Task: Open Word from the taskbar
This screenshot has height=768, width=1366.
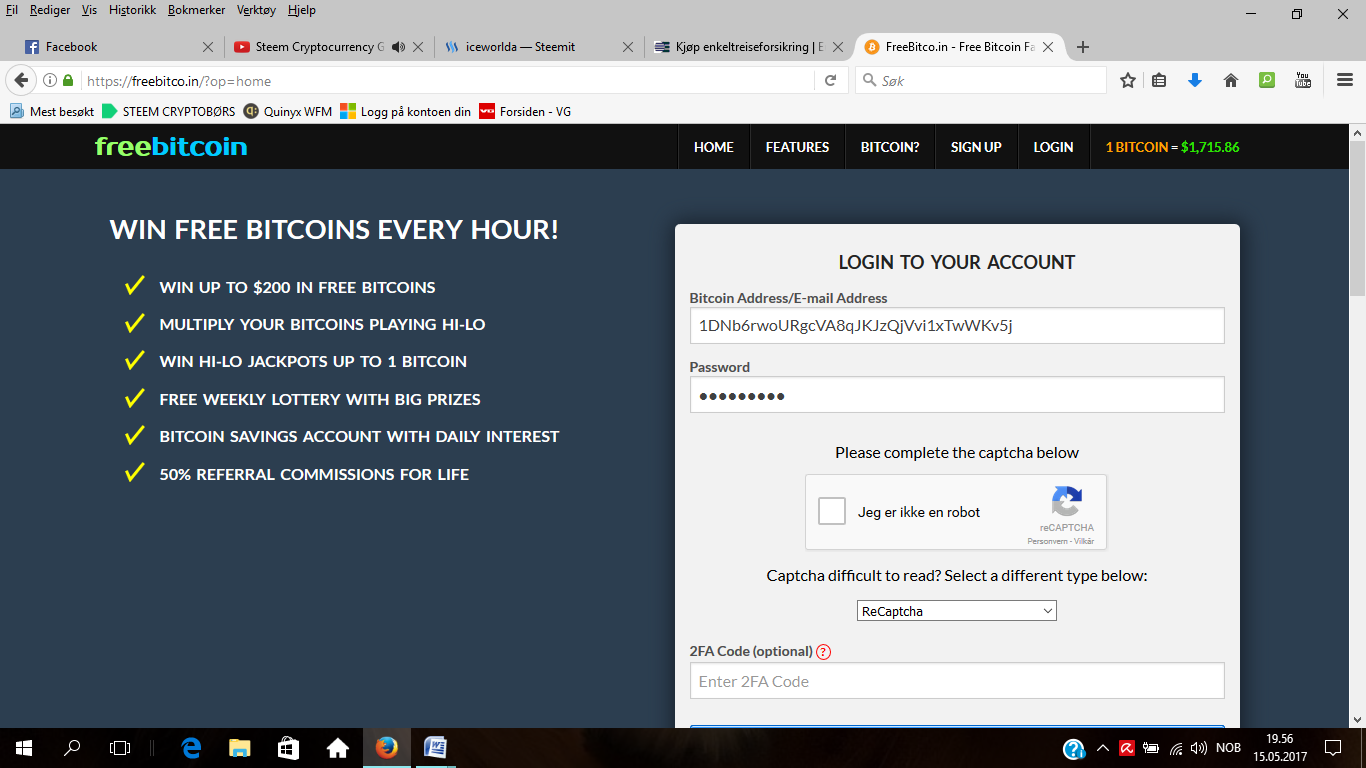Action: click(x=435, y=747)
